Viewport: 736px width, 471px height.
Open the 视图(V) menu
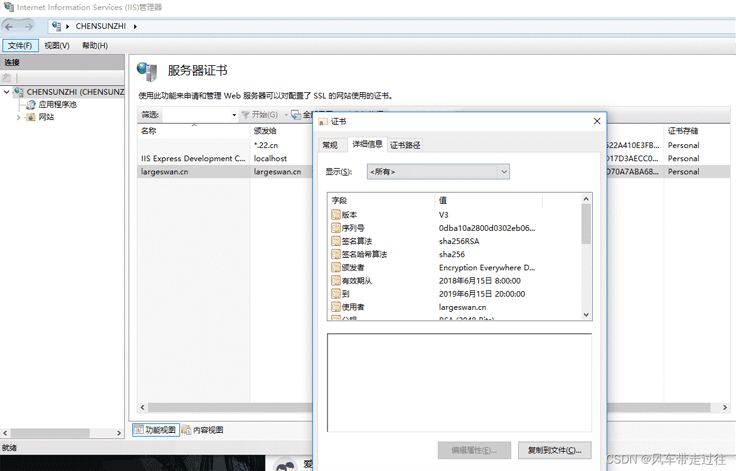[57, 46]
